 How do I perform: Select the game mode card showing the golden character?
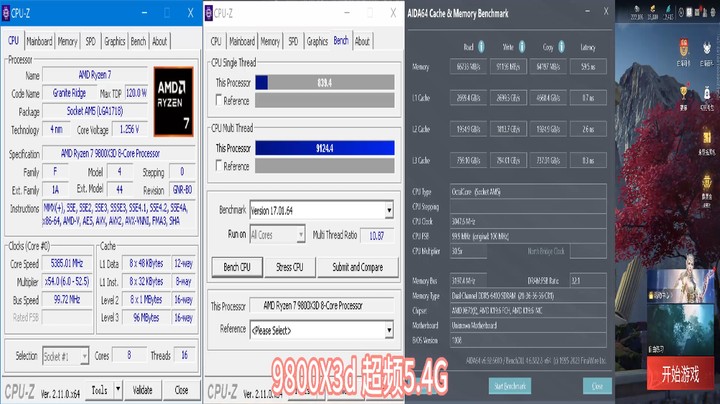pos(681,285)
